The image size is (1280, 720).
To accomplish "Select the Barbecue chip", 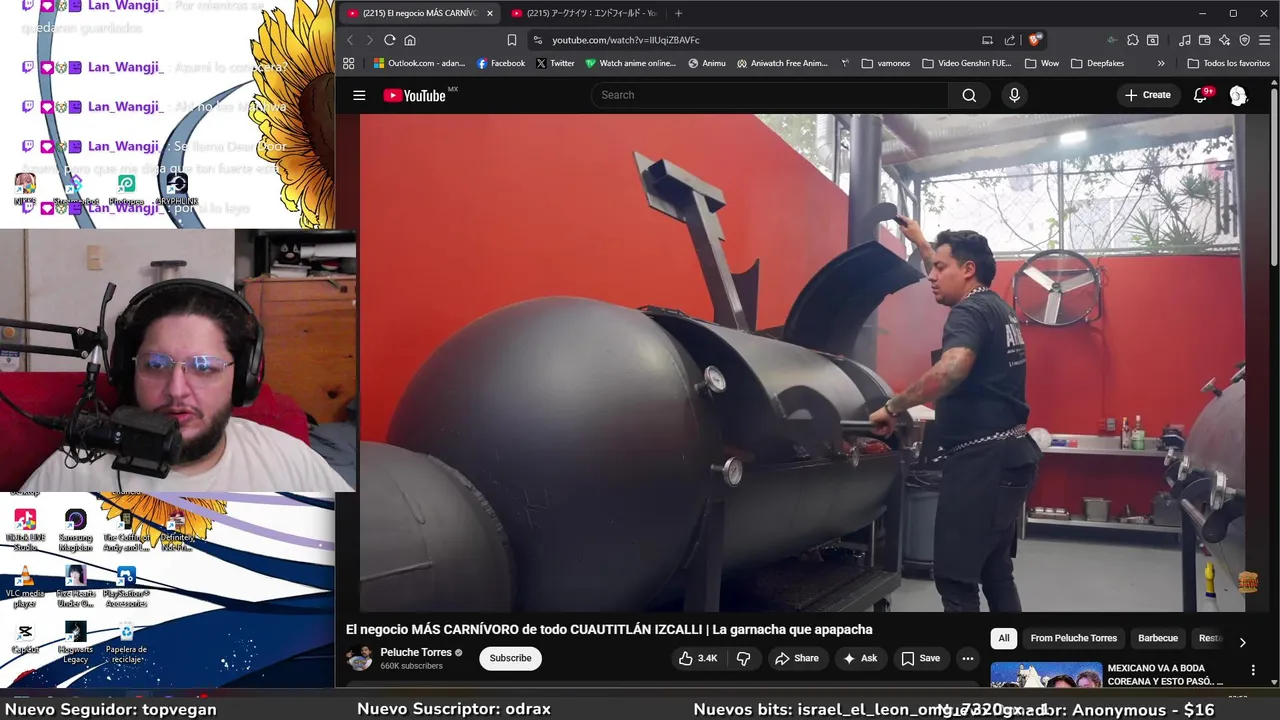I will pos(1158,638).
